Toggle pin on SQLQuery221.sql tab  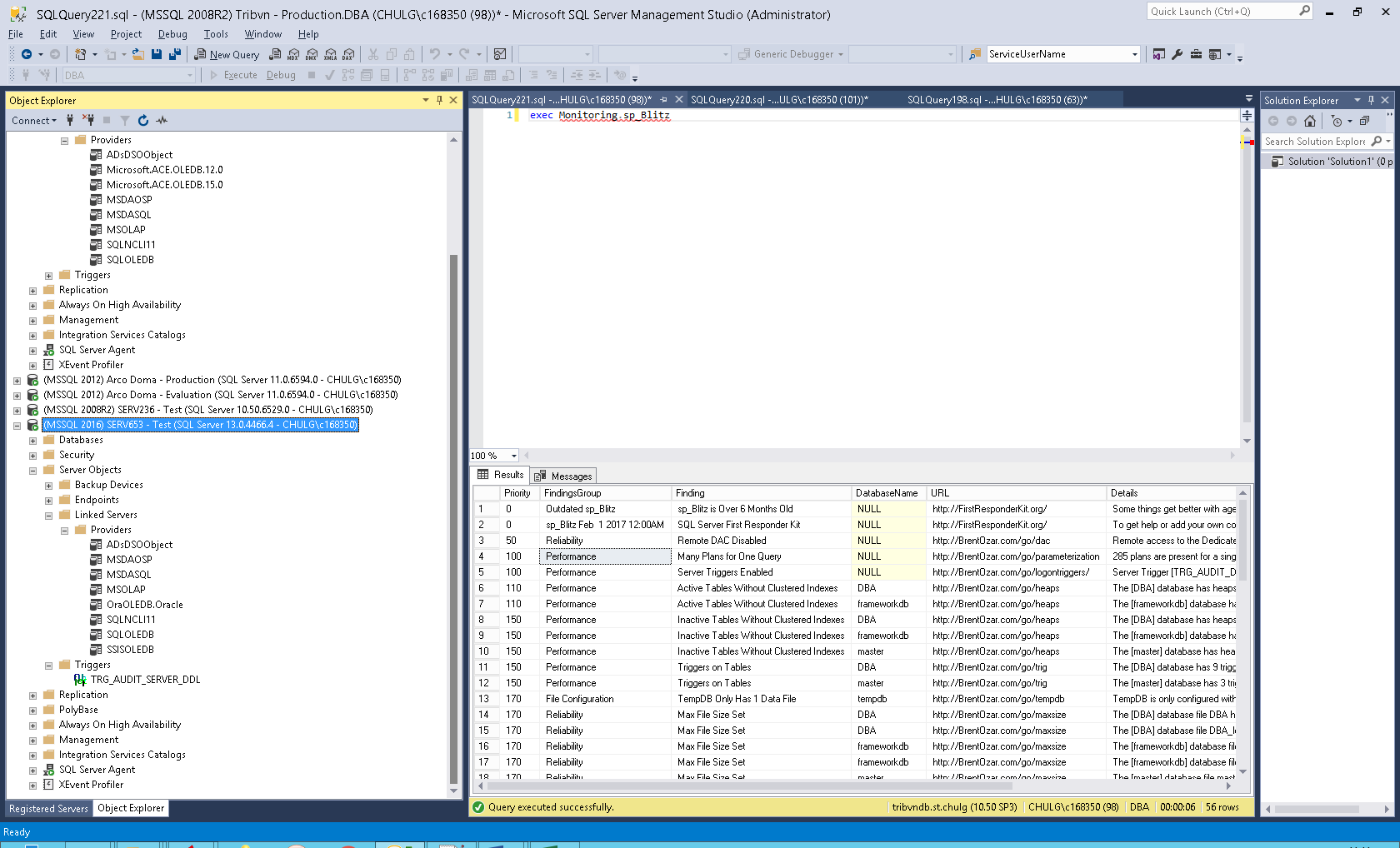[664, 100]
